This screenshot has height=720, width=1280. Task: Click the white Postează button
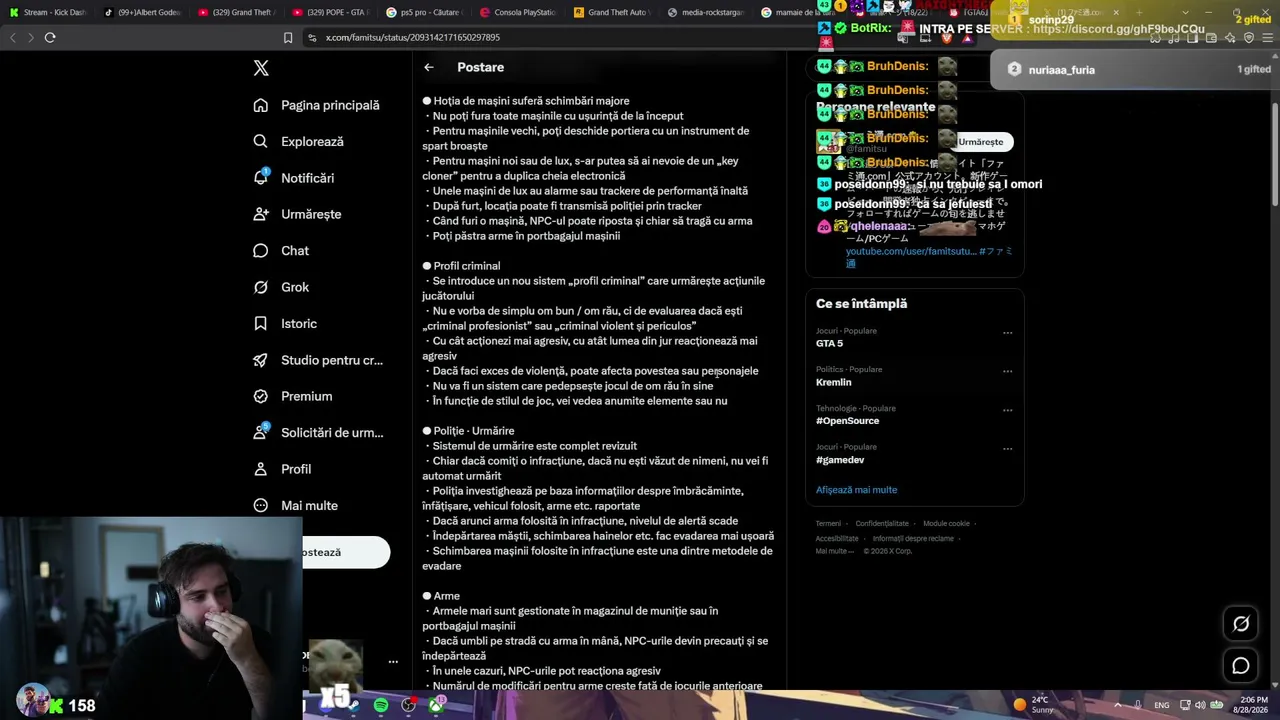pos(346,552)
